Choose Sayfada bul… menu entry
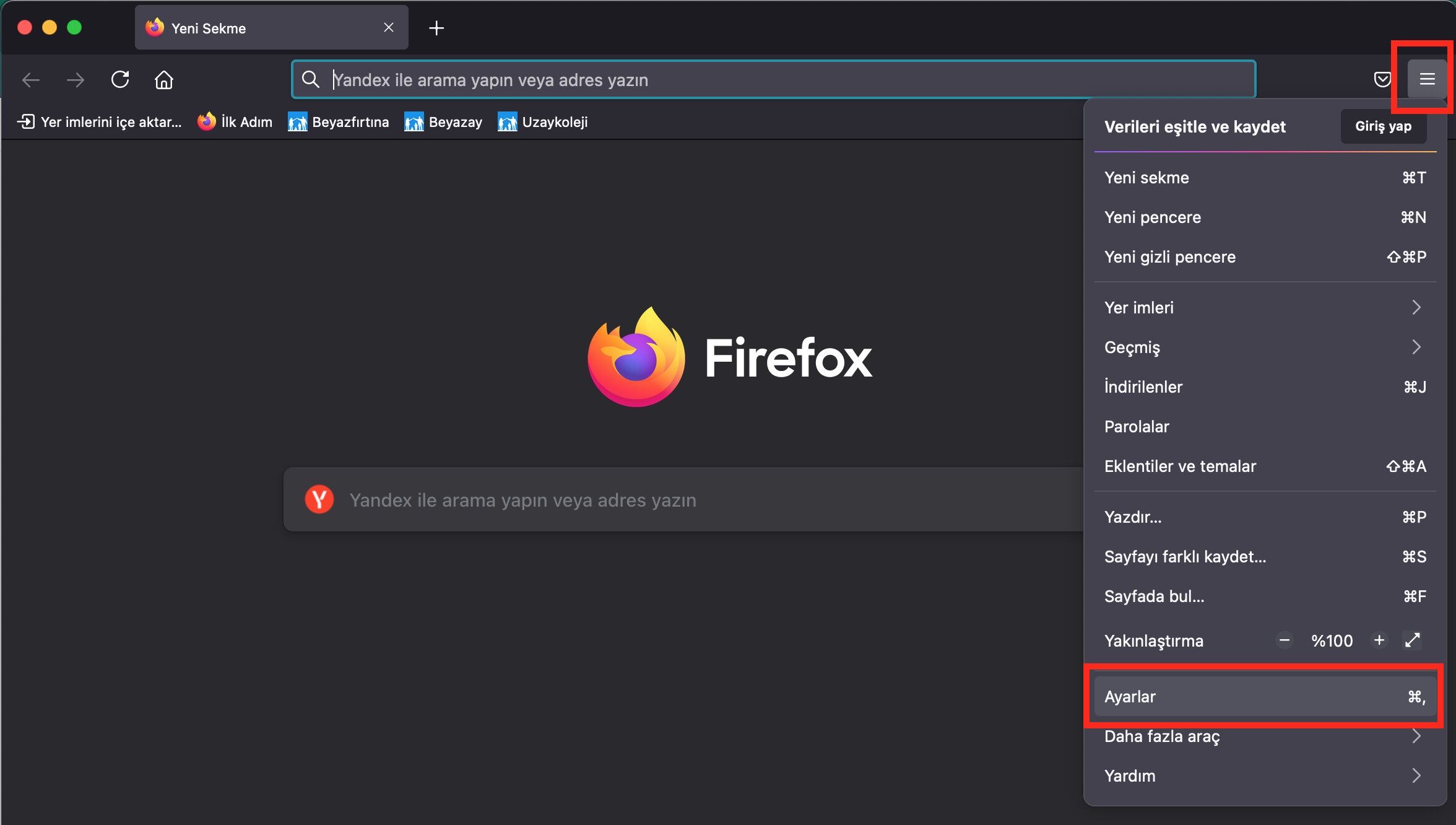 [x=1265, y=596]
